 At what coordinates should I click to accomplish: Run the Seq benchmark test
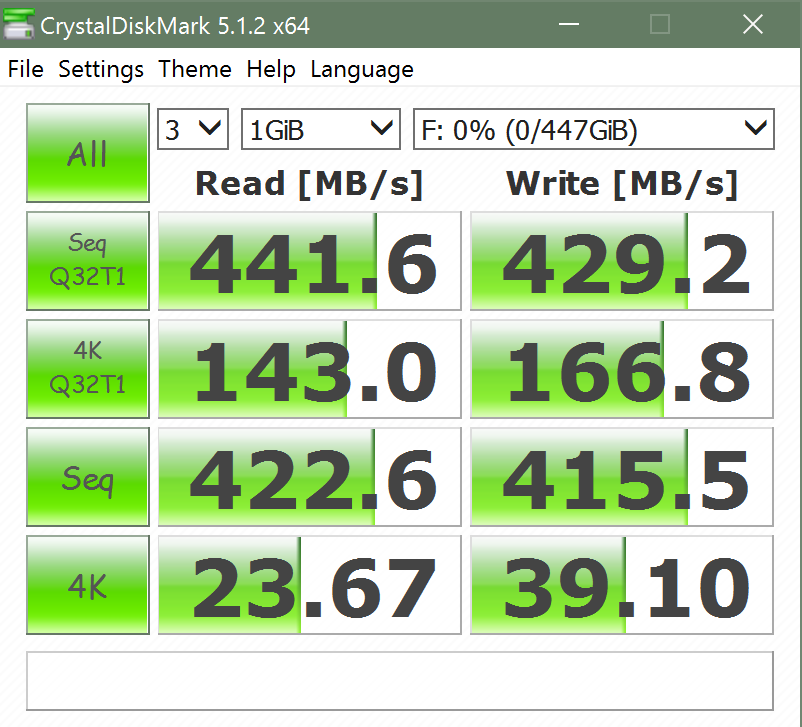[x=88, y=477]
